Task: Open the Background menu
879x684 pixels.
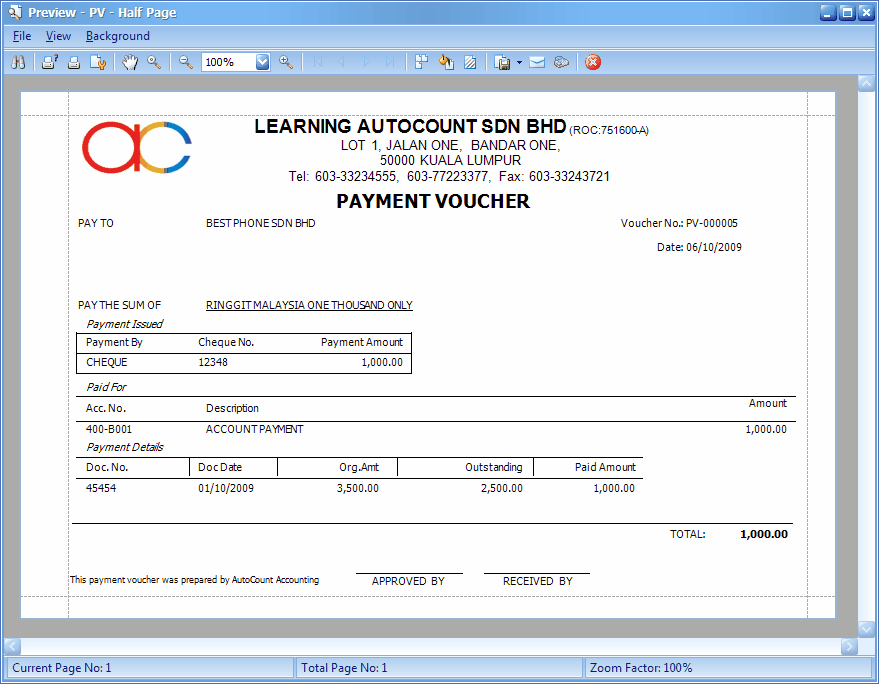Action: click(x=118, y=36)
